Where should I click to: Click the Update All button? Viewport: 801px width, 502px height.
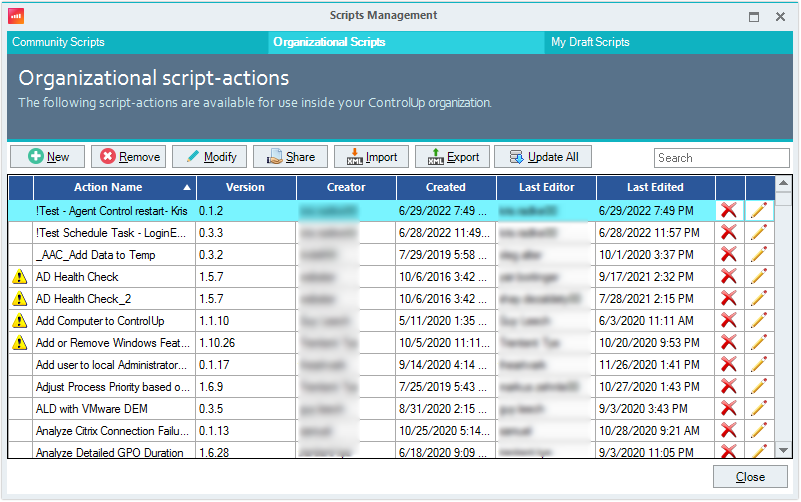543,156
